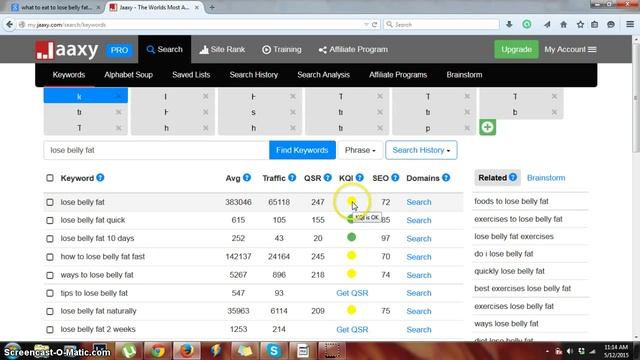
Task: Open Related help icon
Action: (513, 177)
